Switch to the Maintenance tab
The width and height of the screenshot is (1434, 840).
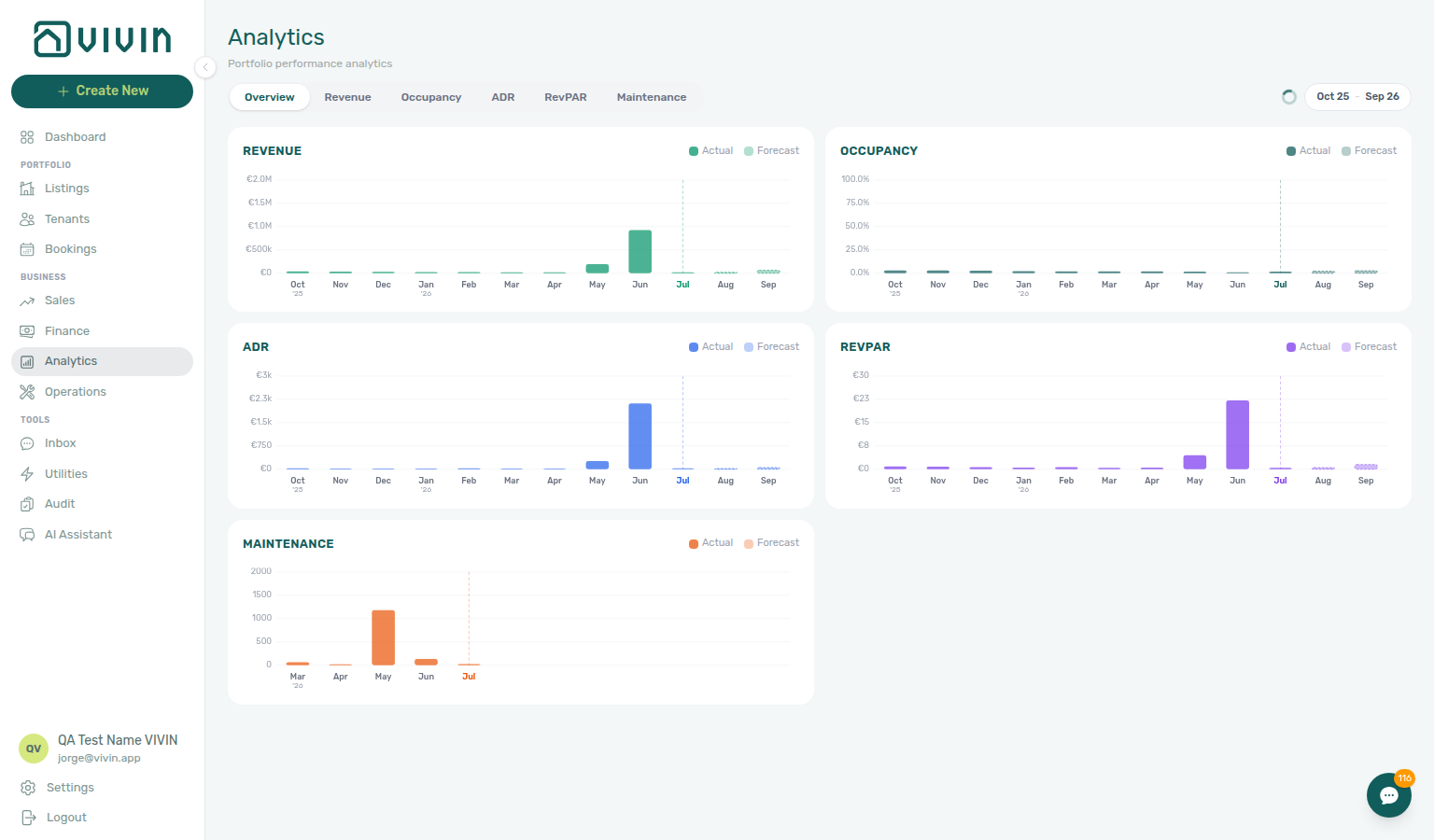[652, 97]
